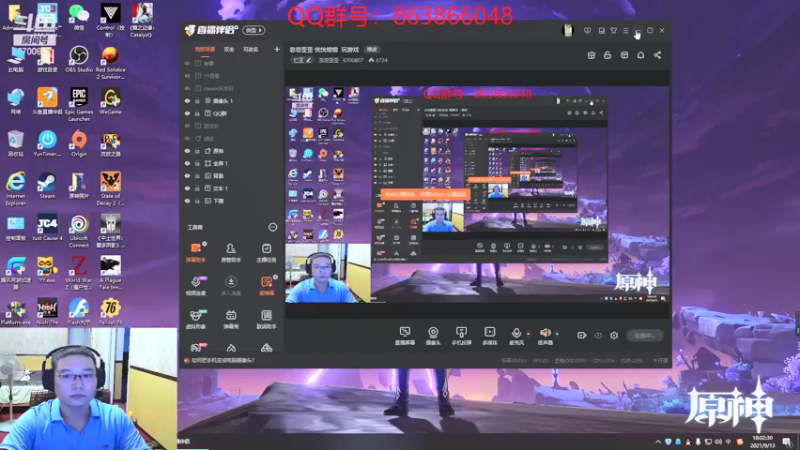Collapse the 工具箱 toolbox panel
This screenshot has height=450, width=800.
272,227
